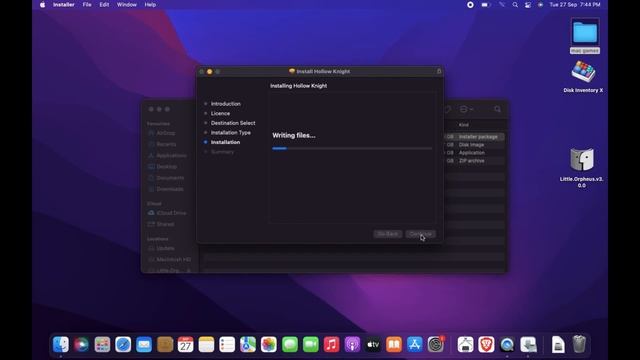This screenshot has height=360, width=640.
Task: Open the mac games desktop folder
Action: pyautogui.click(x=585, y=36)
